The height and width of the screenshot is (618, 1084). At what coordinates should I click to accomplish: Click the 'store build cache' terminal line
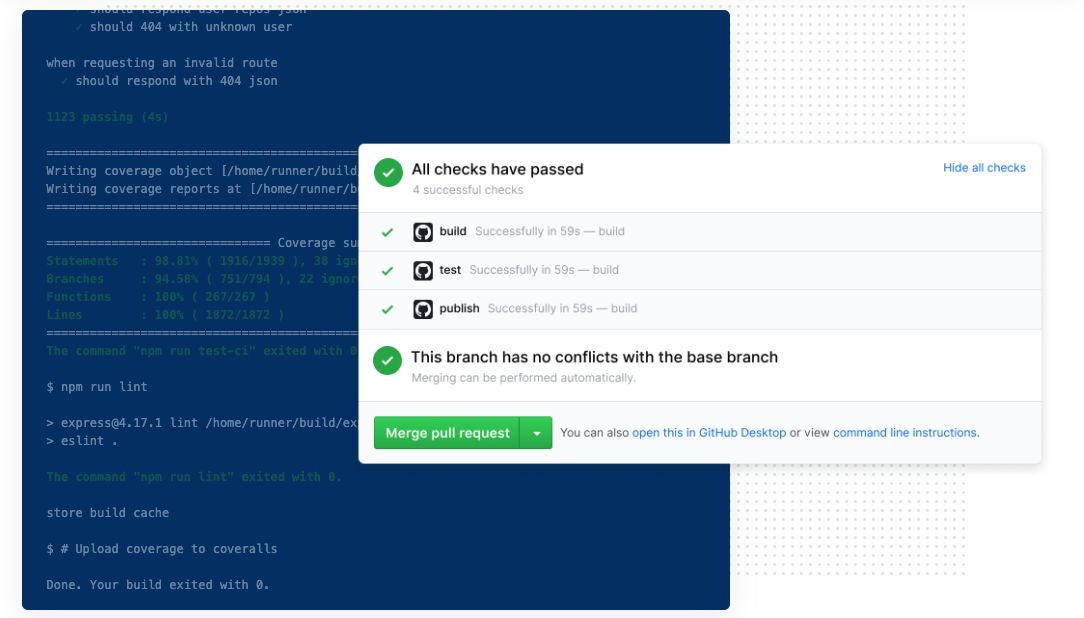[108, 513]
